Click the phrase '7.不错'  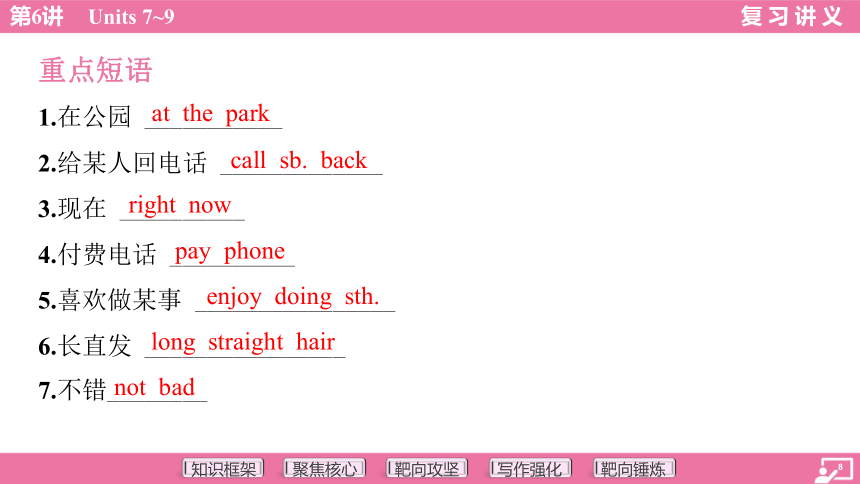point(72,390)
